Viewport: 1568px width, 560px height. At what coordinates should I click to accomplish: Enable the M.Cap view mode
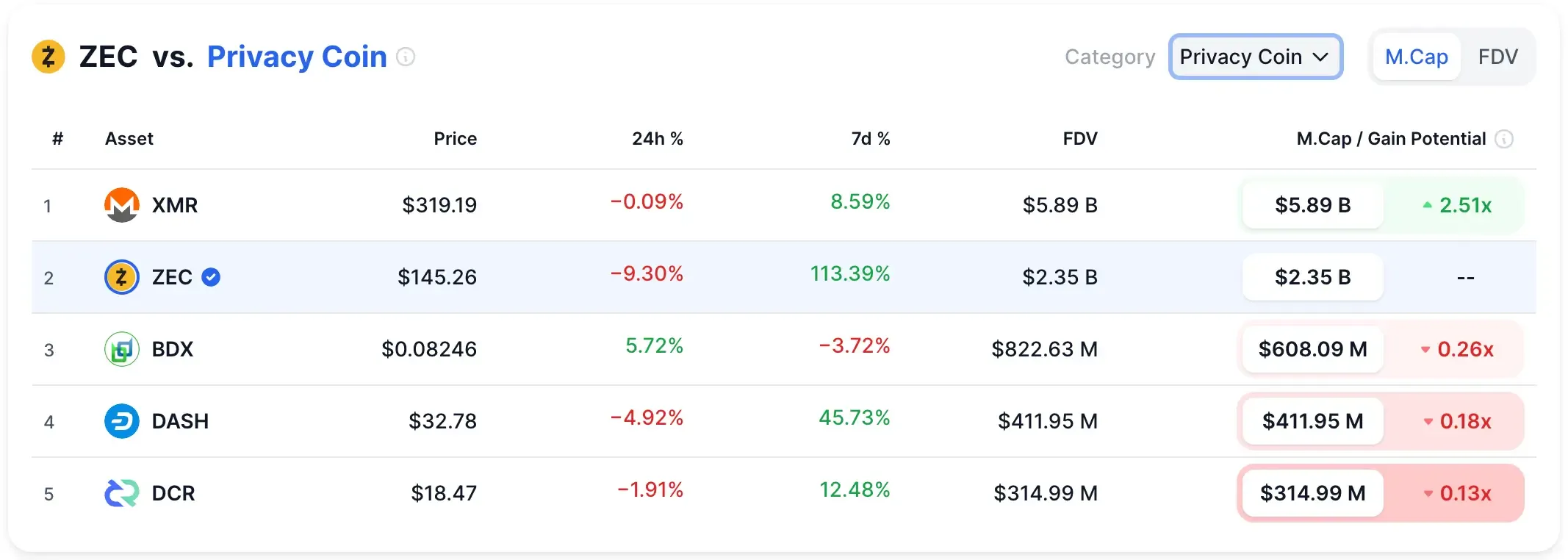tap(1416, 57)
